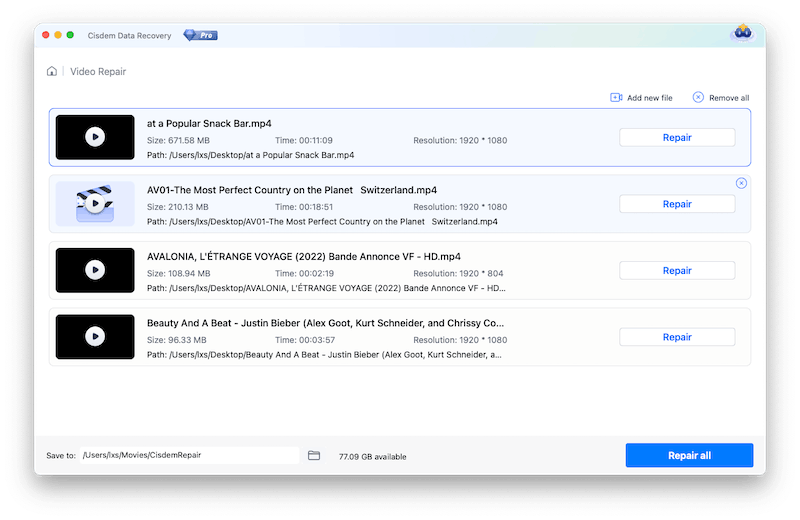The height and width of the screenshot is (520, 800).
Task: Close the window with red button
Action: (45, 35)
